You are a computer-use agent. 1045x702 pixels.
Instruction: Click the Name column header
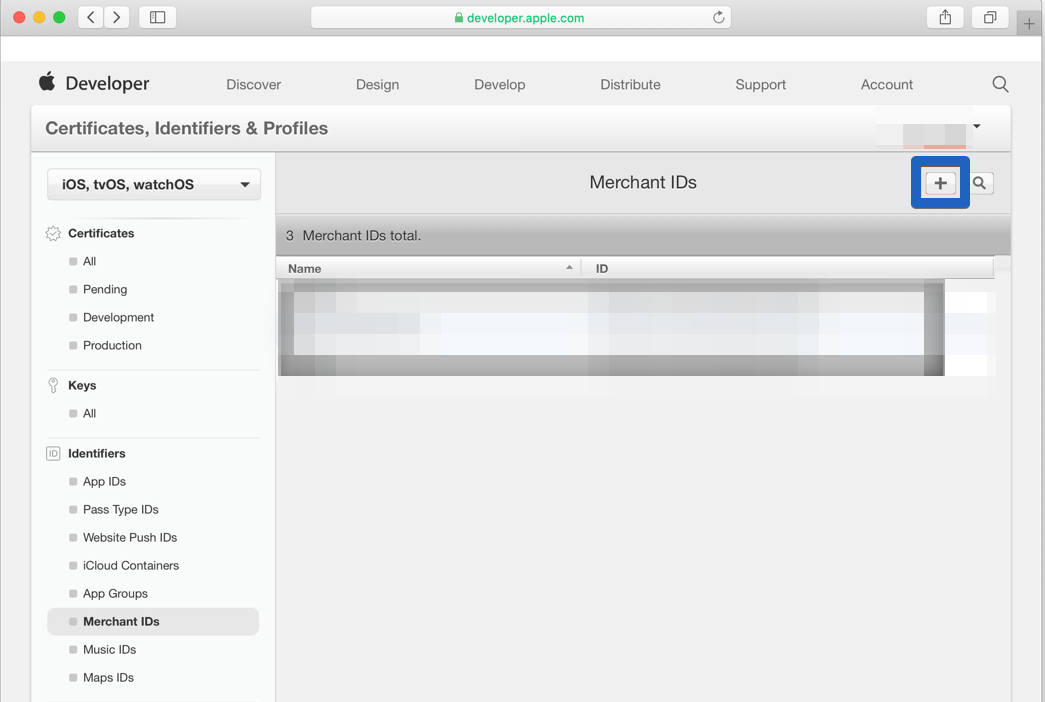coord(305,268)
